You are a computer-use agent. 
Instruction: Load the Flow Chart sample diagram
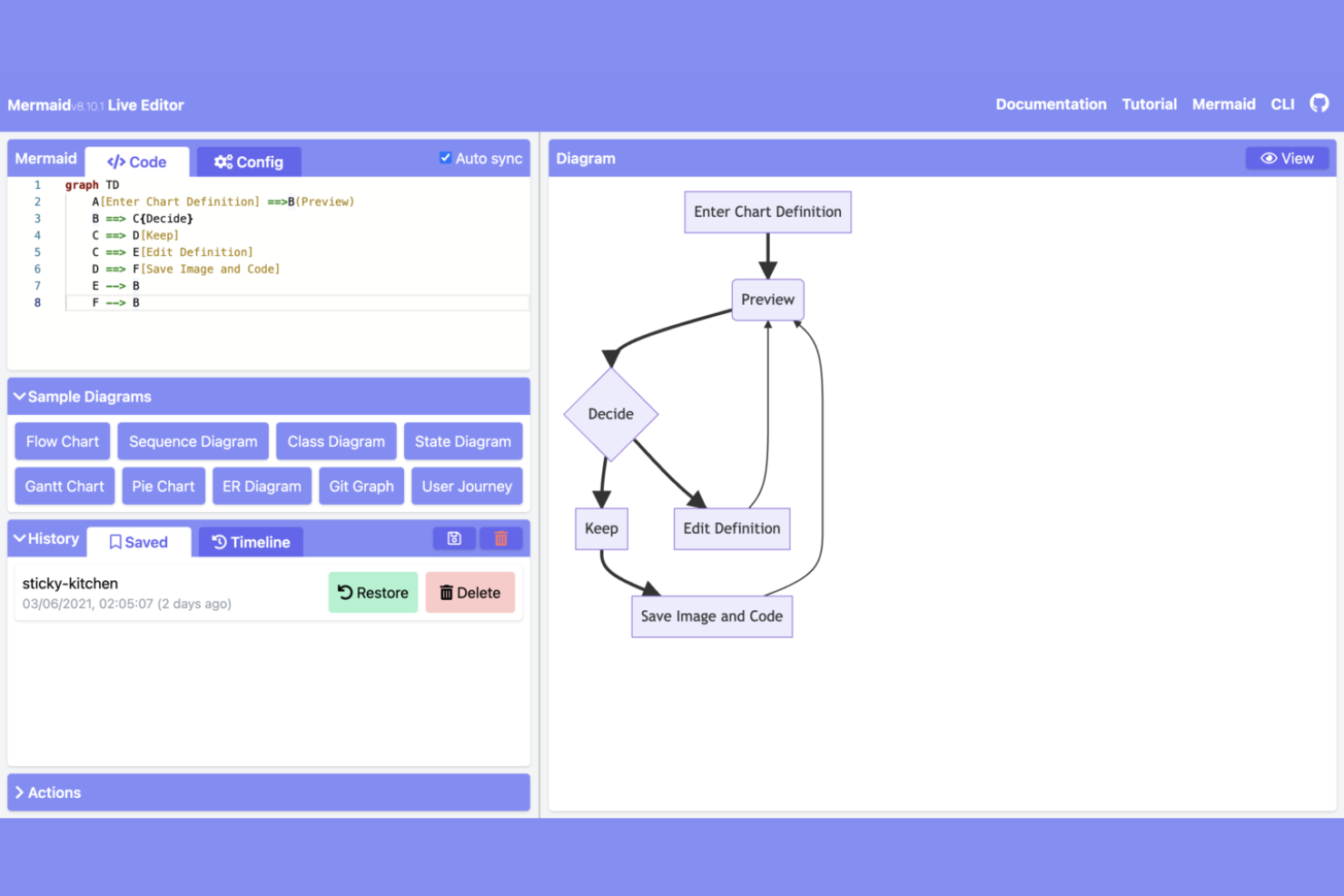click(62, 441)
